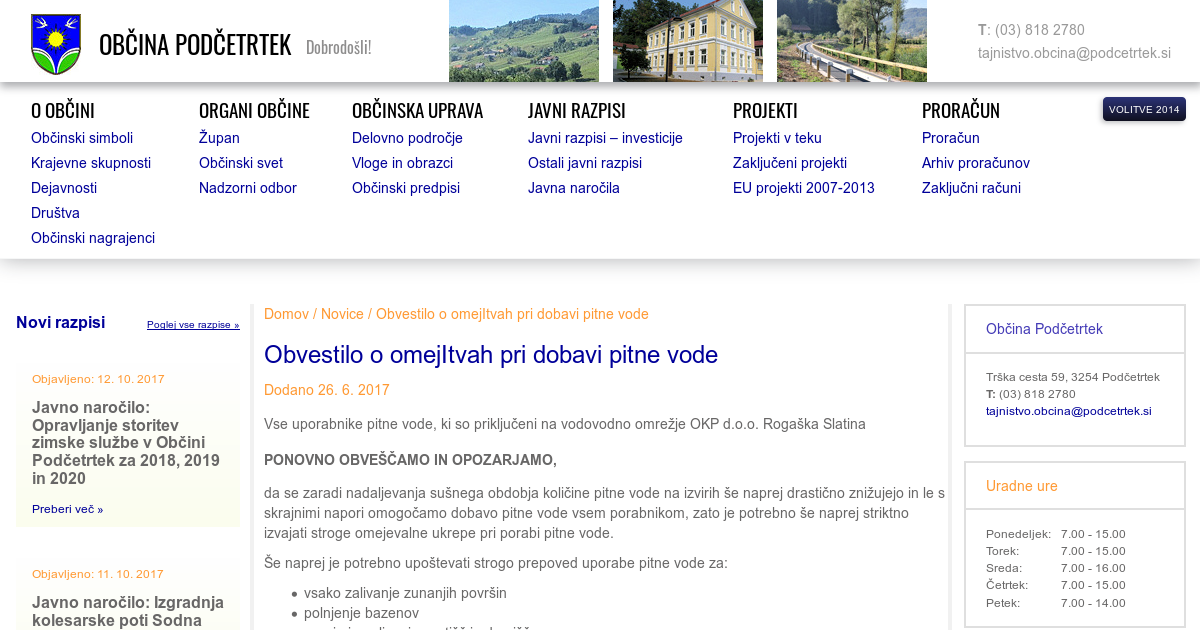Click the sidebar tajnistvo.obcina email link
Screen dimensions: 1200x630
pyautogui.click(x=1068, y=411)
